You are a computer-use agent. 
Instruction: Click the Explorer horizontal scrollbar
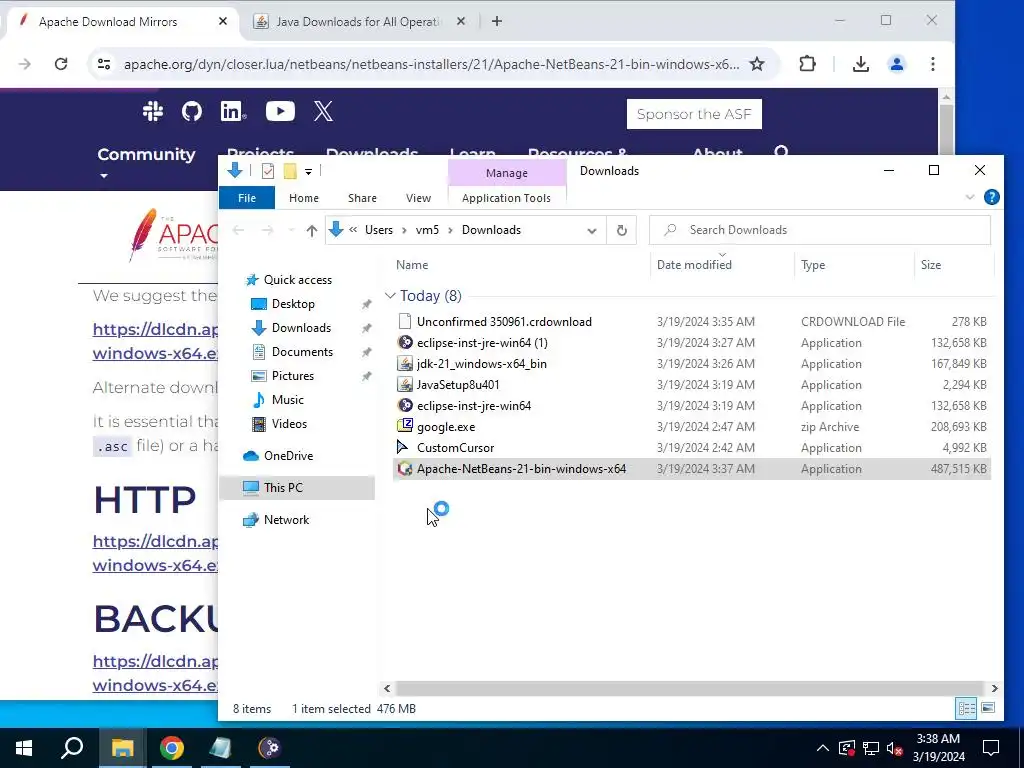(x=689, y=688)
